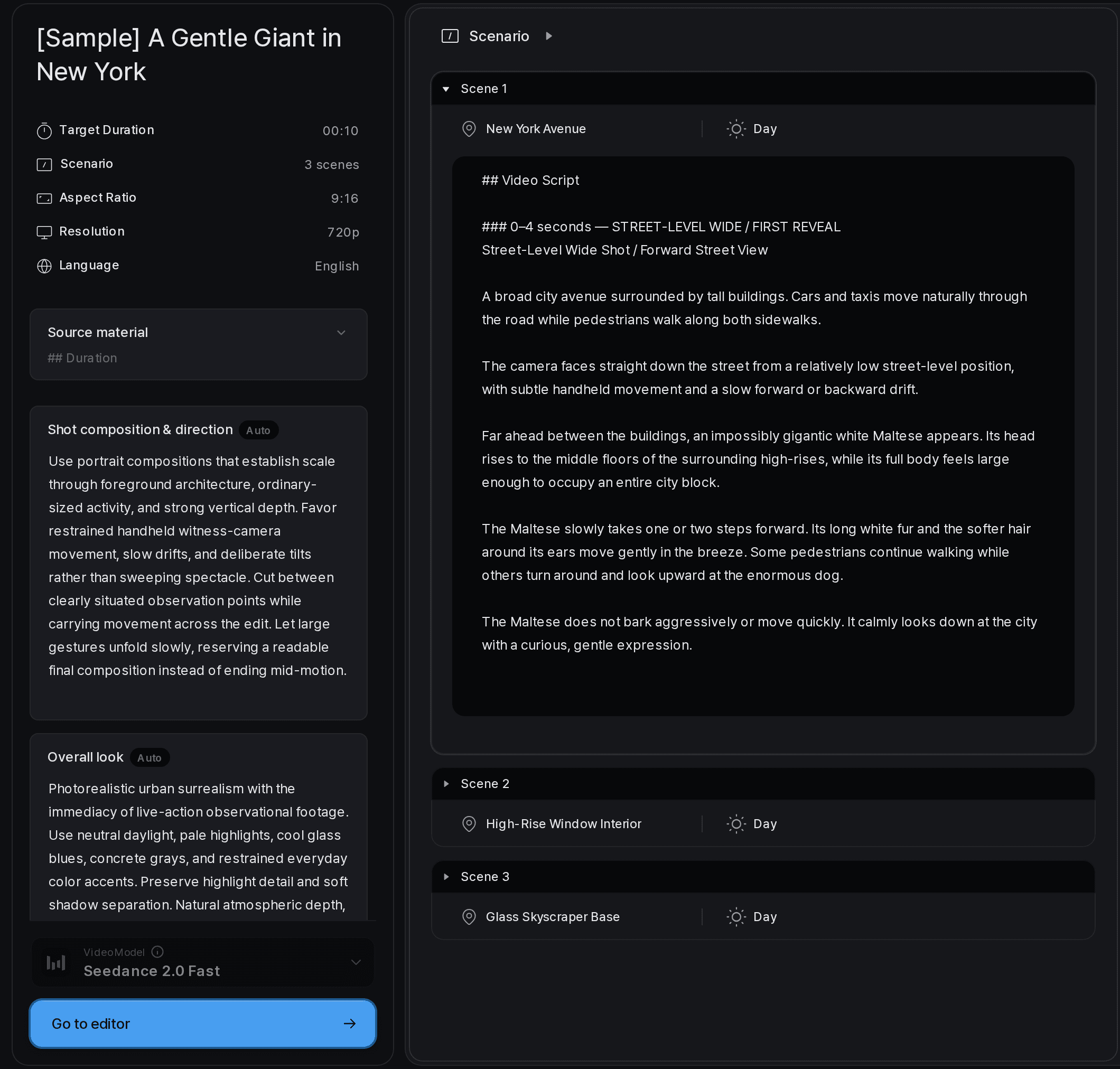Click the sun icon in Scene 2

(x=736, y=824)
